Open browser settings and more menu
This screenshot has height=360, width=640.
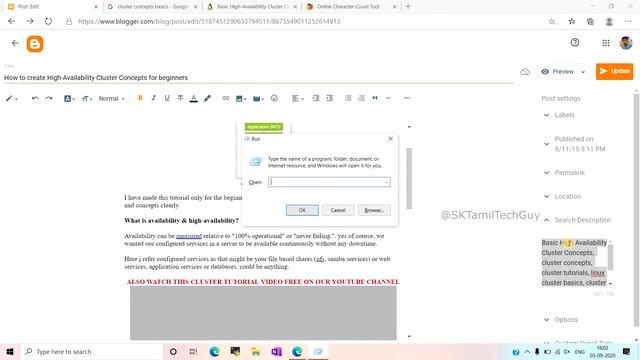tap(628, 21)
